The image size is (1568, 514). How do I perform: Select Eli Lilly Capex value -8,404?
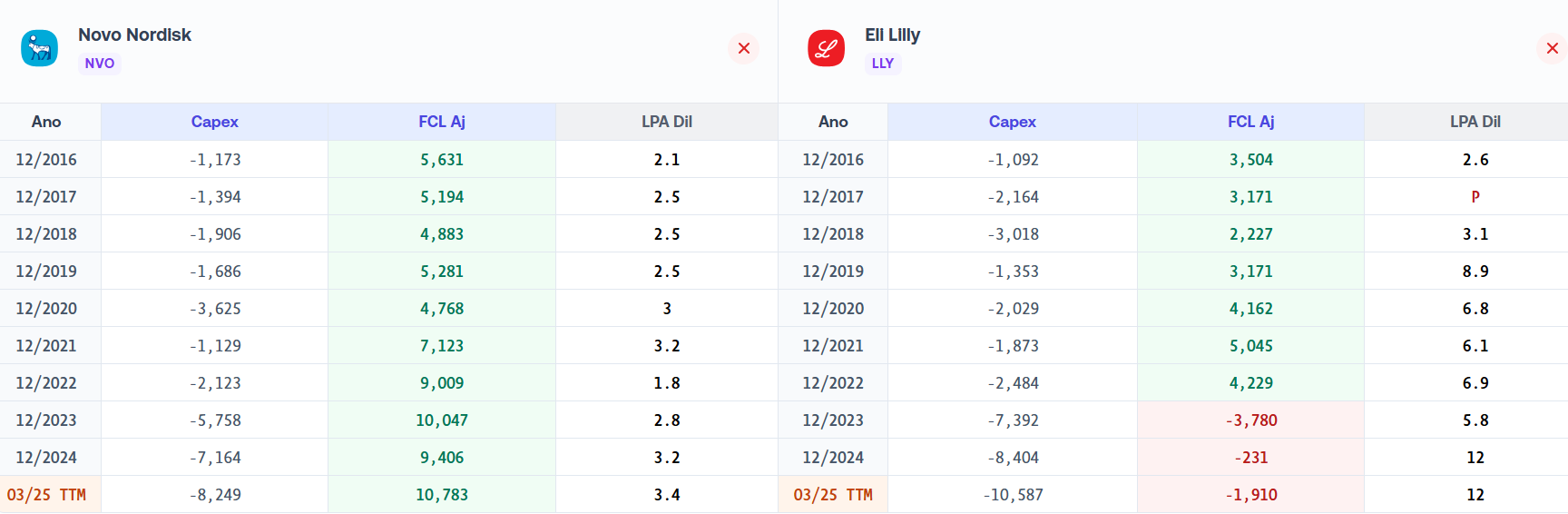(x=1013, y=458)
